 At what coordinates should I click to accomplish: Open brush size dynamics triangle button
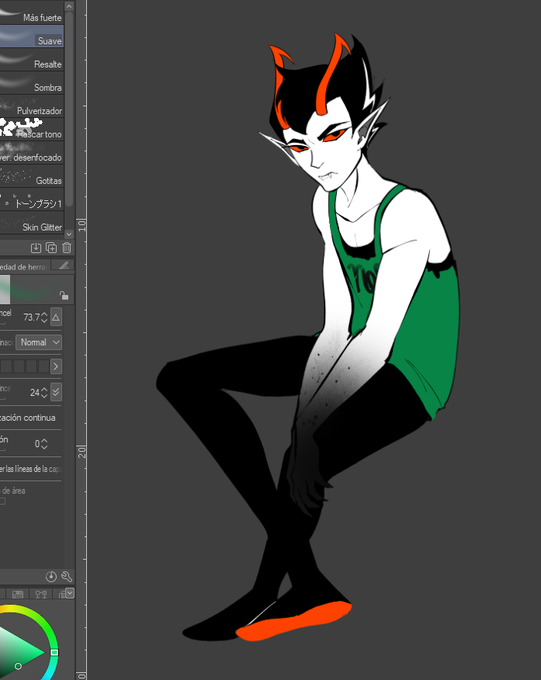[x=56, y=317]
